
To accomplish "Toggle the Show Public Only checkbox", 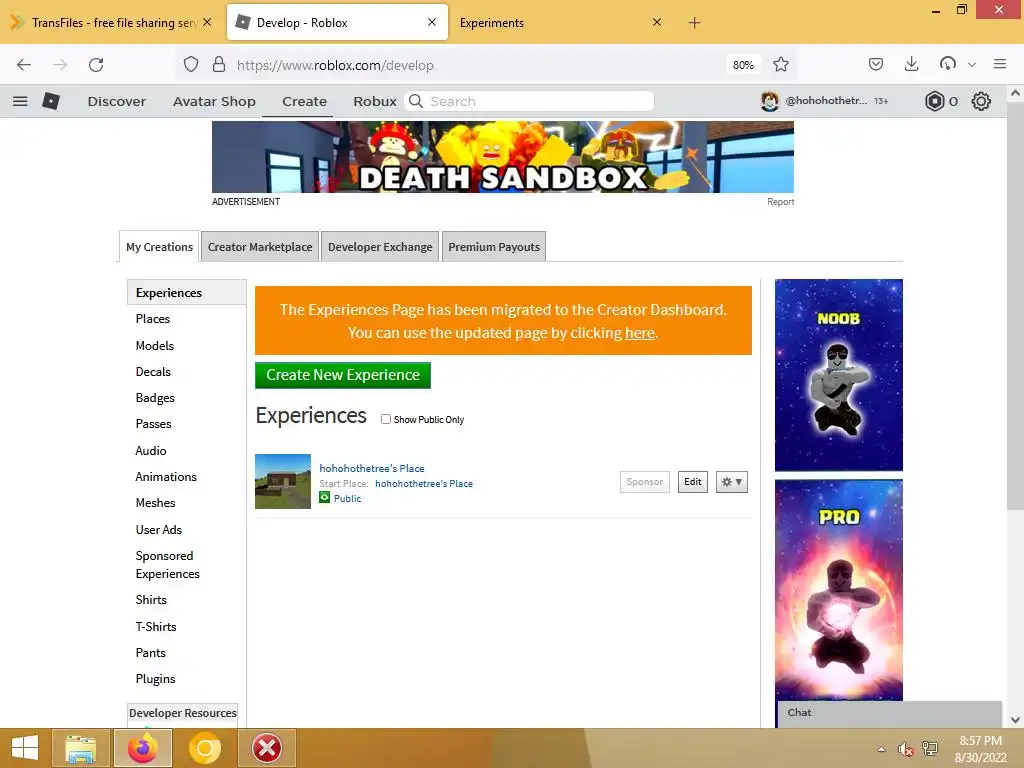I will click(386, 419).
